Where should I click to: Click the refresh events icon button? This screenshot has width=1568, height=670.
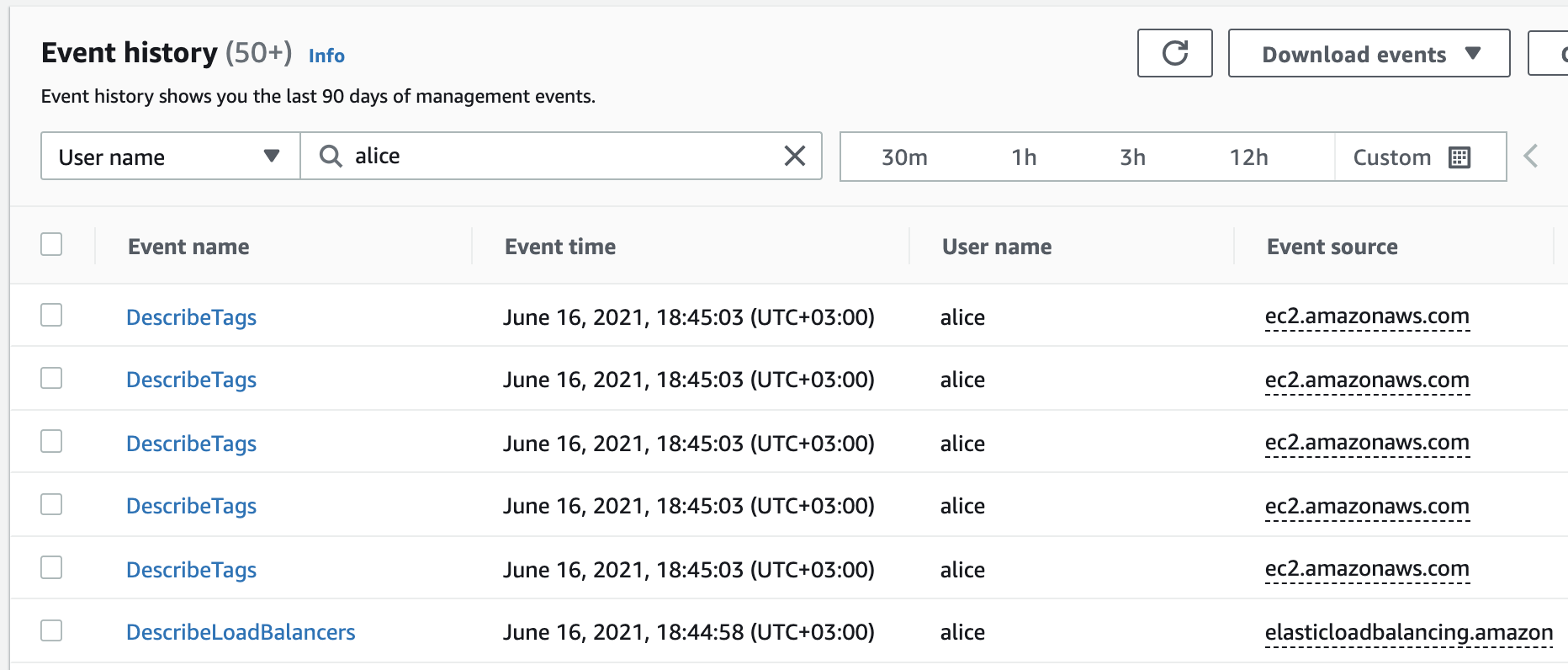1174,53
